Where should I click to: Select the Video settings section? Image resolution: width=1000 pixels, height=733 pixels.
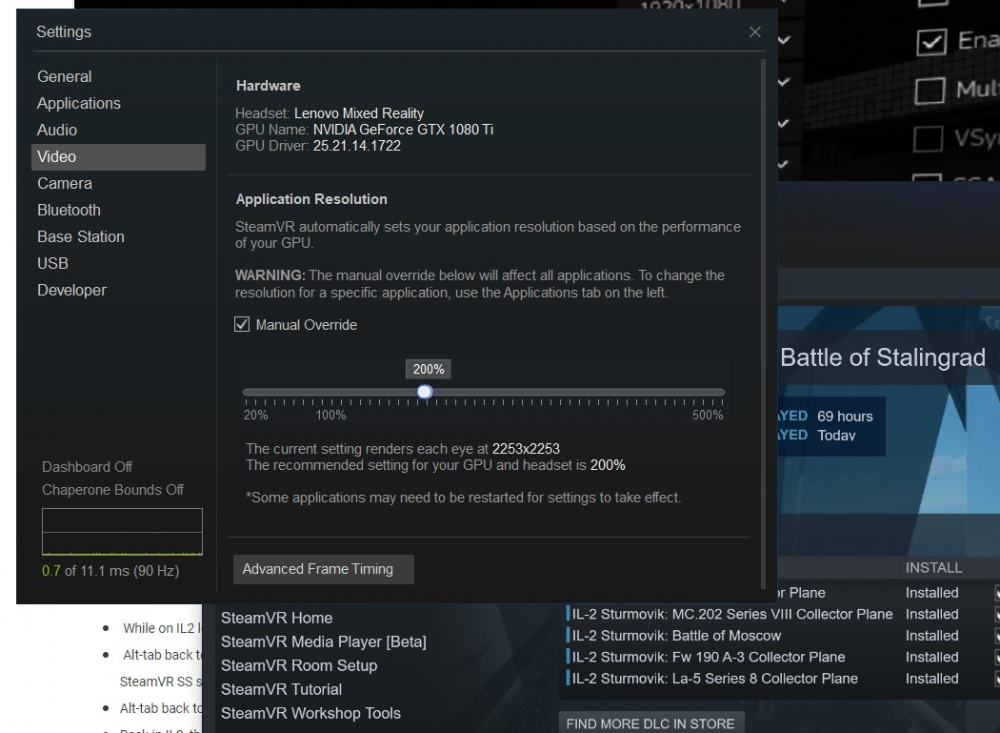pos(118,157)
